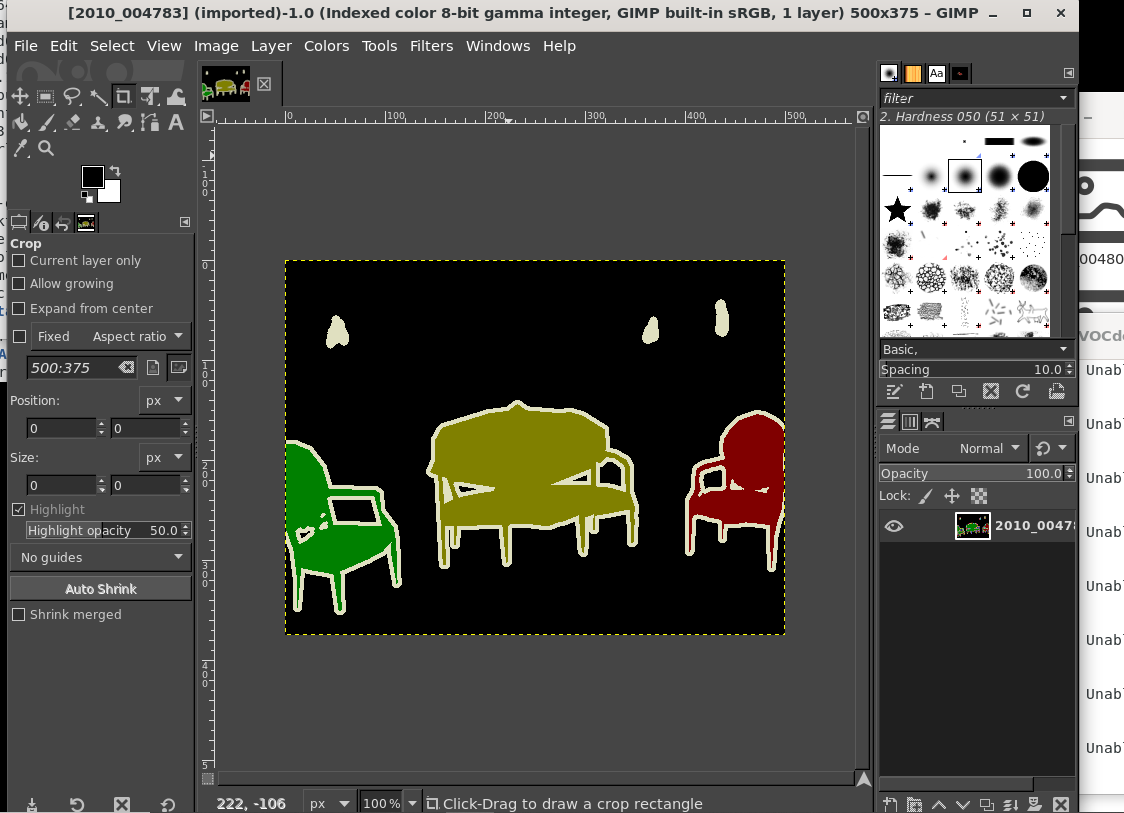Toggle the Fixed aspect ratio checkbox
Screen dimensions: 1124x813
pos(20,336)
